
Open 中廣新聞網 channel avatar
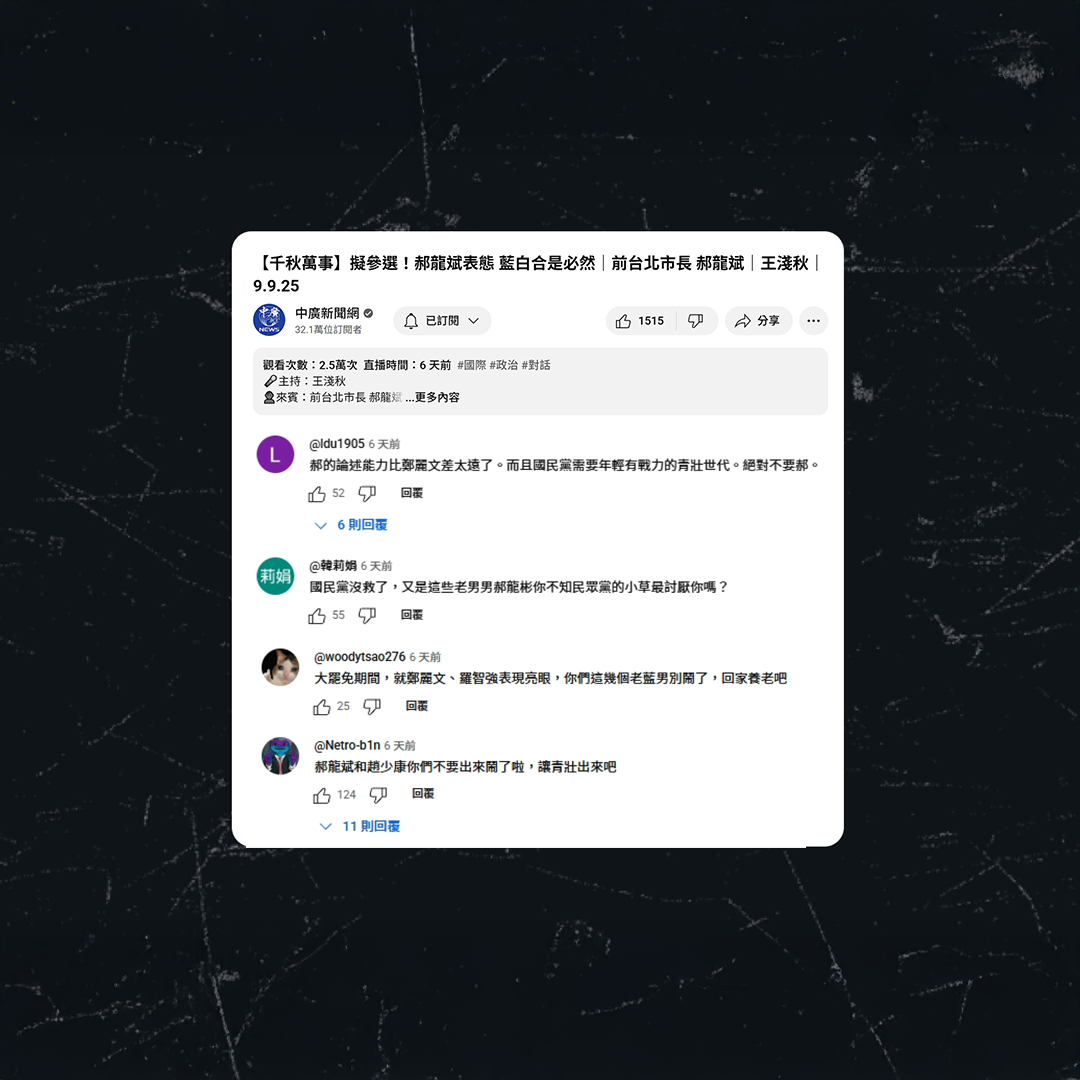[x=269, y=320]
